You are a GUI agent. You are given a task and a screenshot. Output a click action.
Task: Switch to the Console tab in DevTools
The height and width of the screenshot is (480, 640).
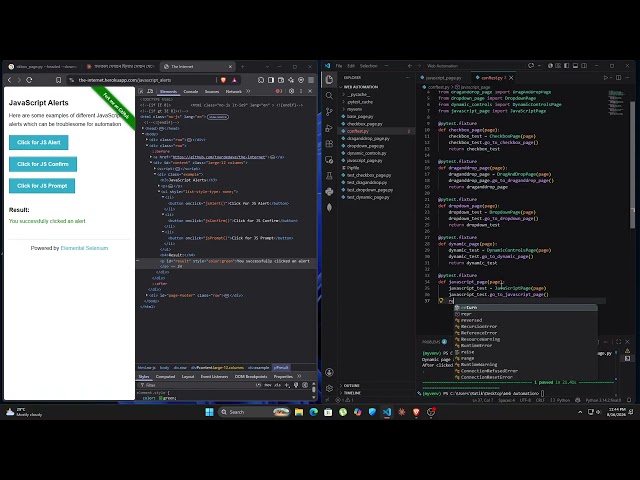coord(191,91)
